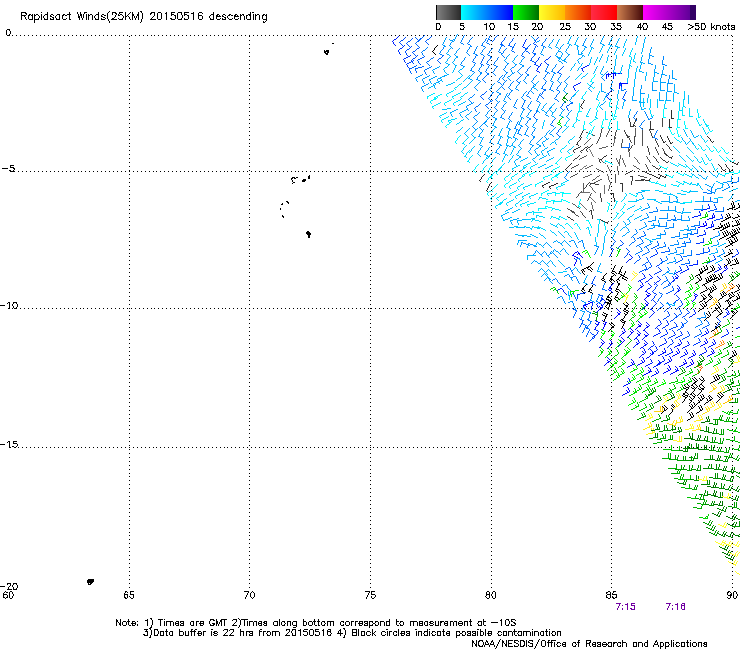The width and height of the screenshot is (740, 650).
Task: Click the gray 0-5 knots color swatch
Action: point(448,12)
